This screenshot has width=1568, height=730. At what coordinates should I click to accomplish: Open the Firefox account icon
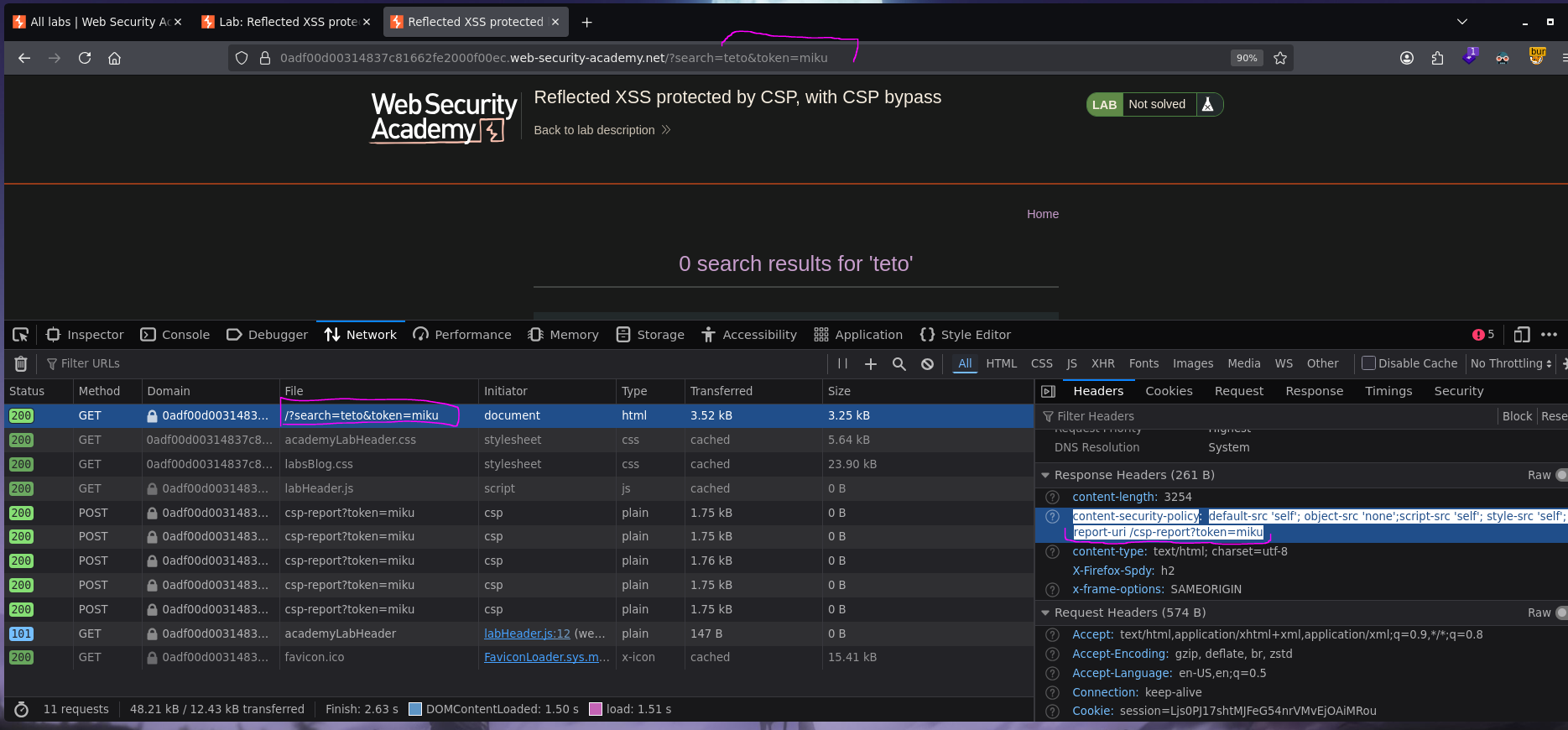pos(1407,58)
